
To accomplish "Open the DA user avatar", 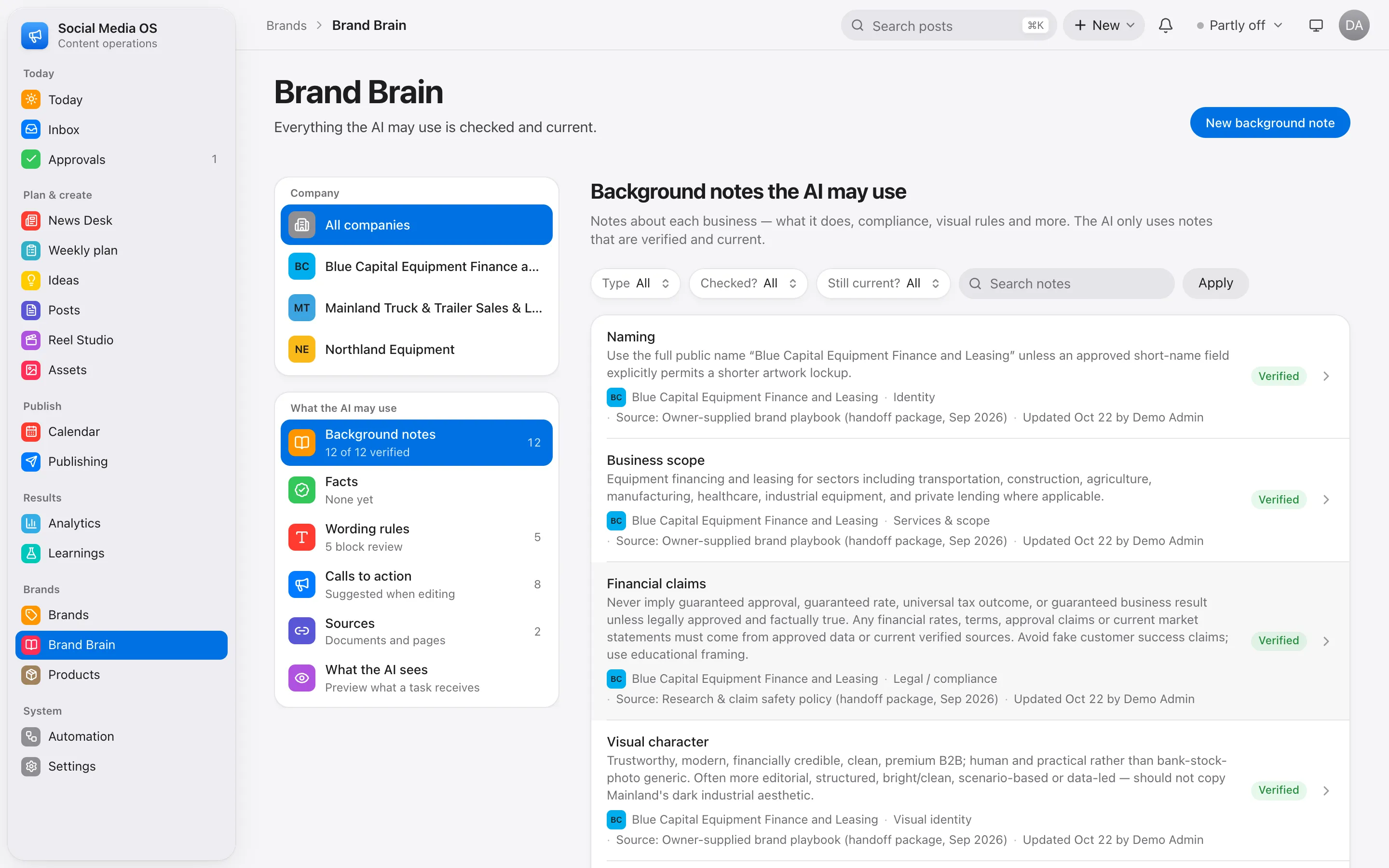I will coord(1354,25).
